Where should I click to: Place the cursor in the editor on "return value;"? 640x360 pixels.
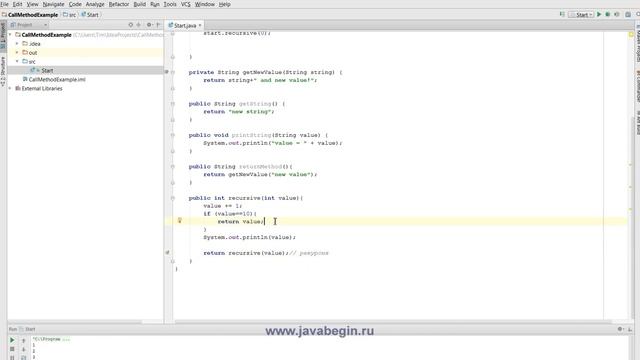(241, 222)
